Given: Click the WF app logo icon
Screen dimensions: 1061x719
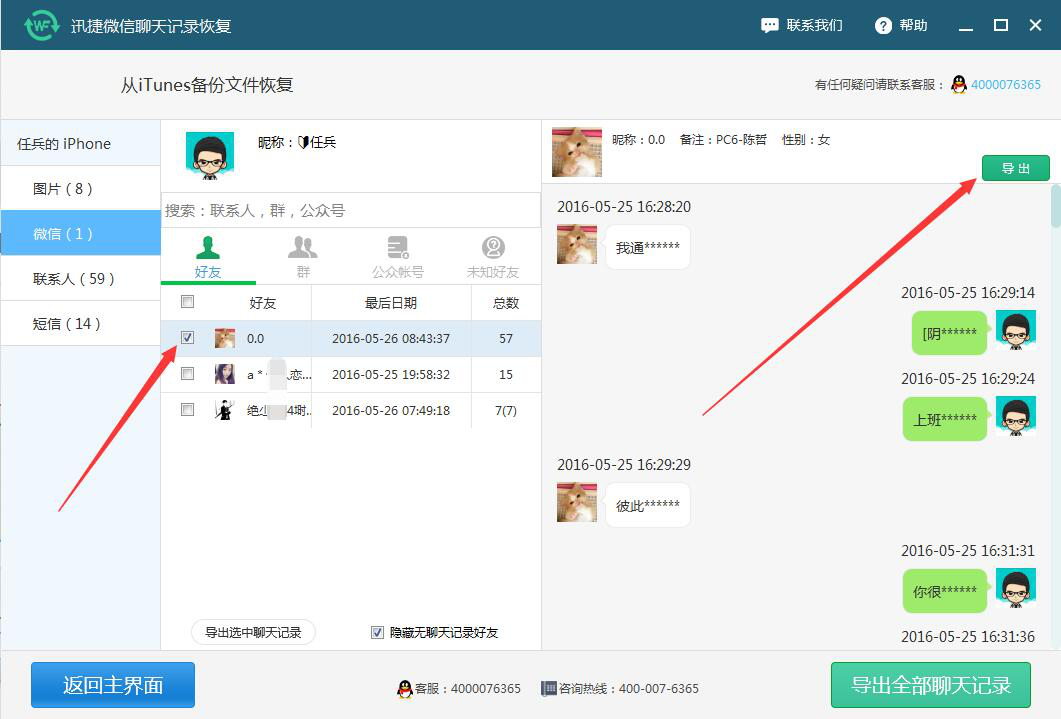Looking at the screenshot, I should 41,26.
